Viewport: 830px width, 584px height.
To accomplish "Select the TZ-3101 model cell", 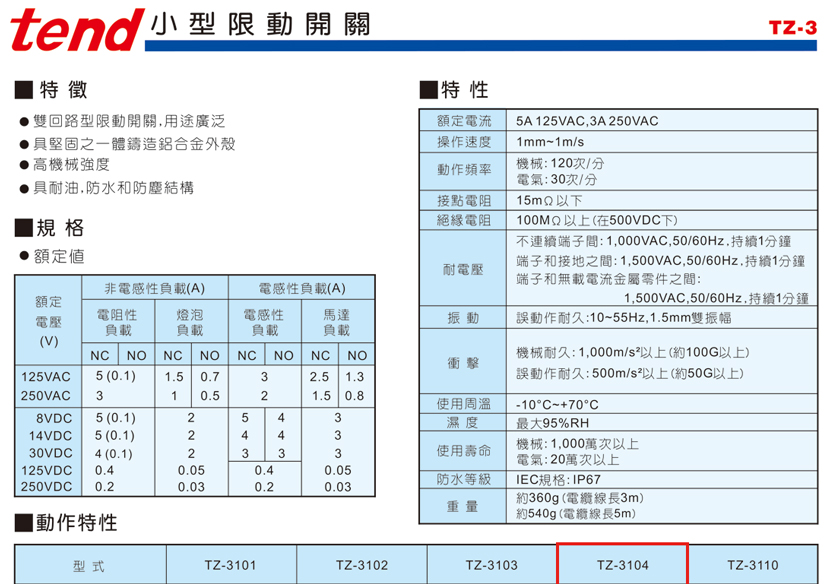I will pos(231,565).
